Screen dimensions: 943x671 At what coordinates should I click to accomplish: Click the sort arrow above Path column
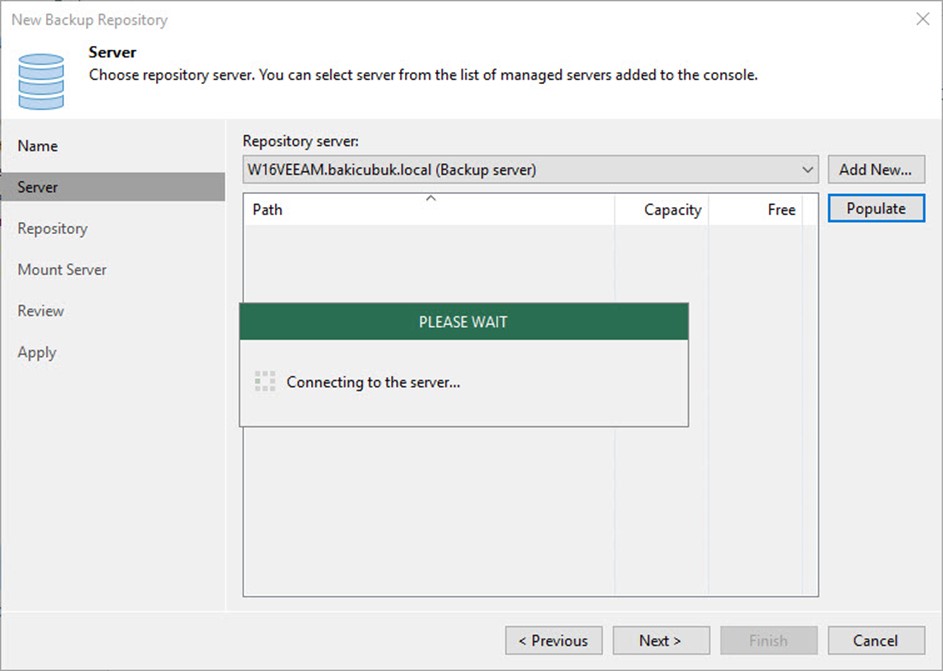[431, 199]
